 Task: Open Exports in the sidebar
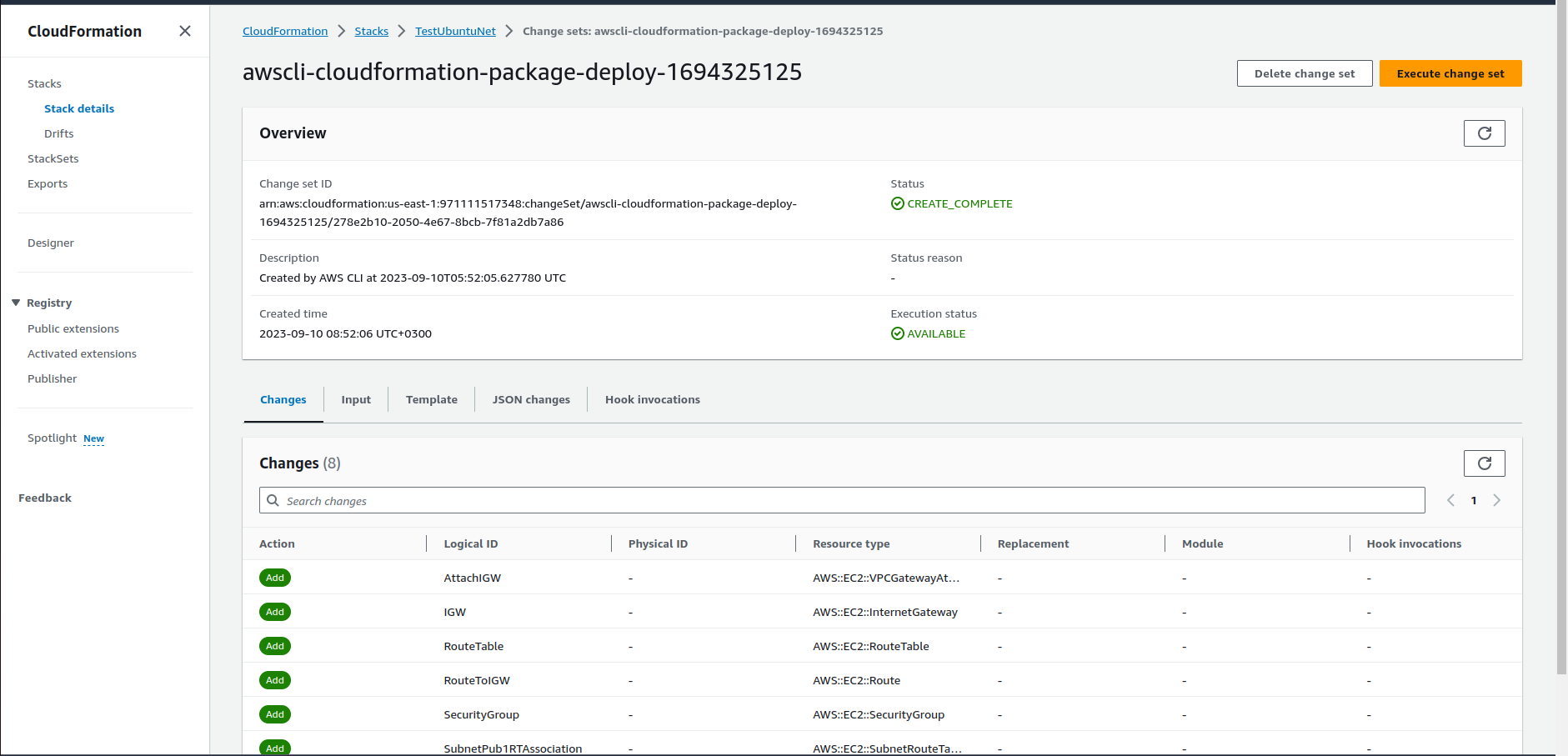[x=48, y=183]
